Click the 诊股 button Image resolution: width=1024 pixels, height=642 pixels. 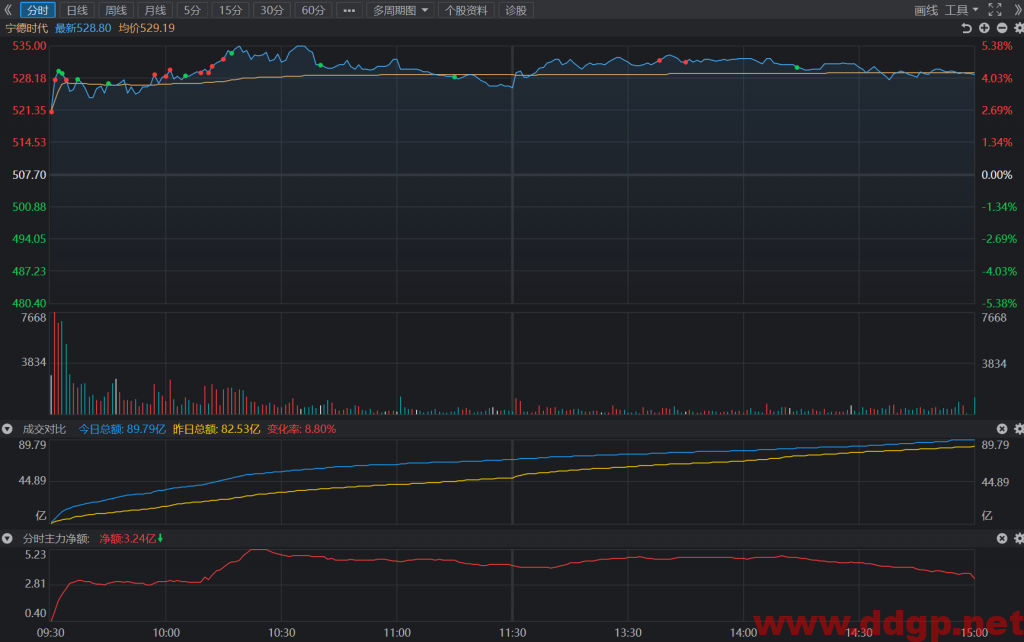(x=516, y=10)
